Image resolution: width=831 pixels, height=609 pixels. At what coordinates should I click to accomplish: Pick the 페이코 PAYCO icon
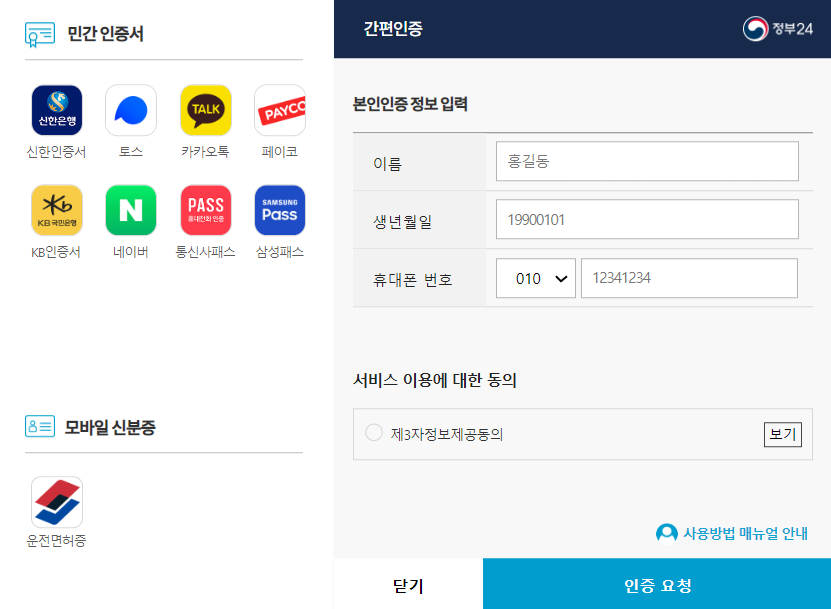280,110
